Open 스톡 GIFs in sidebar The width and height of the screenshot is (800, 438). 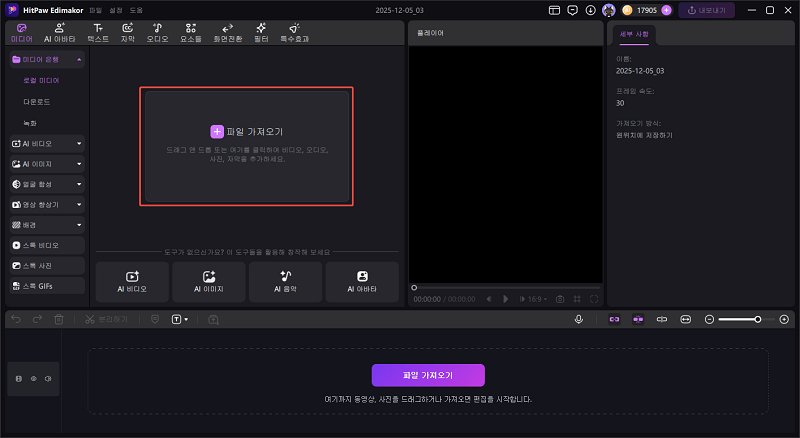pyautogui.click(x=47, y=286)
